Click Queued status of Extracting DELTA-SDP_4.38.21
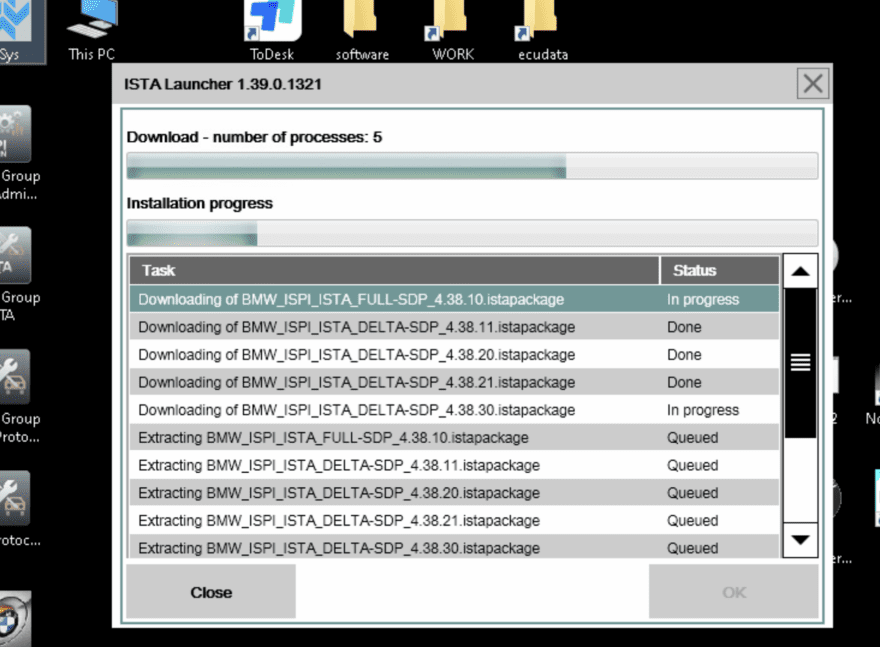This screenshot has width=880, height=647. 693,521
